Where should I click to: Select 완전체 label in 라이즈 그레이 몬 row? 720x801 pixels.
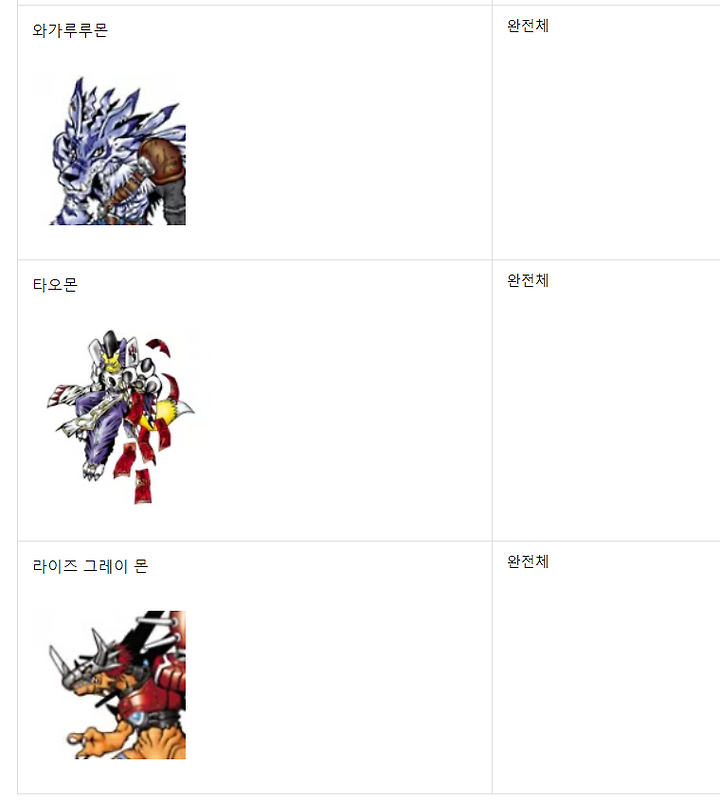528,561
